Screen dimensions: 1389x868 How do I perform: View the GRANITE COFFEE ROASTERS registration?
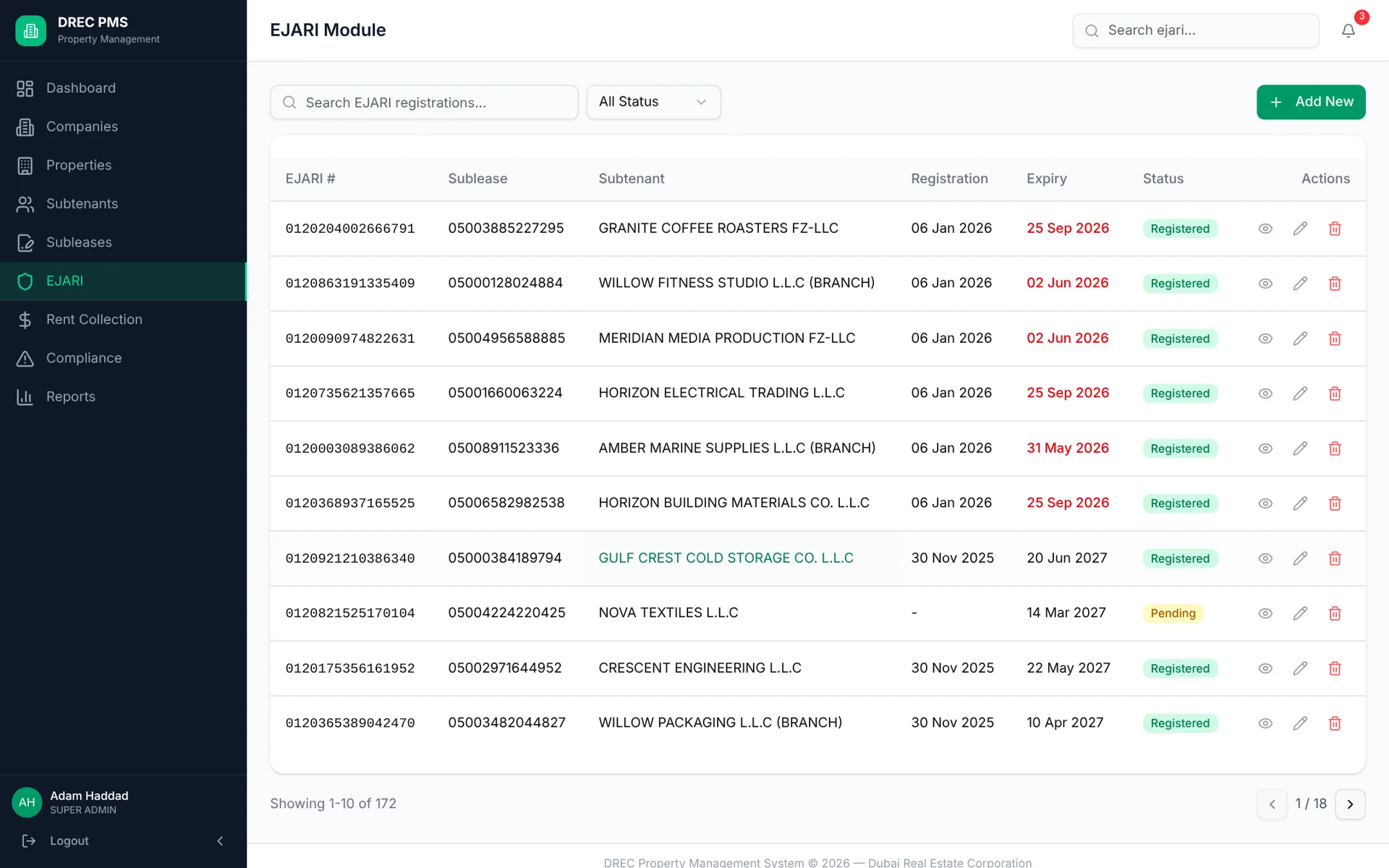tap(1265, 229)
